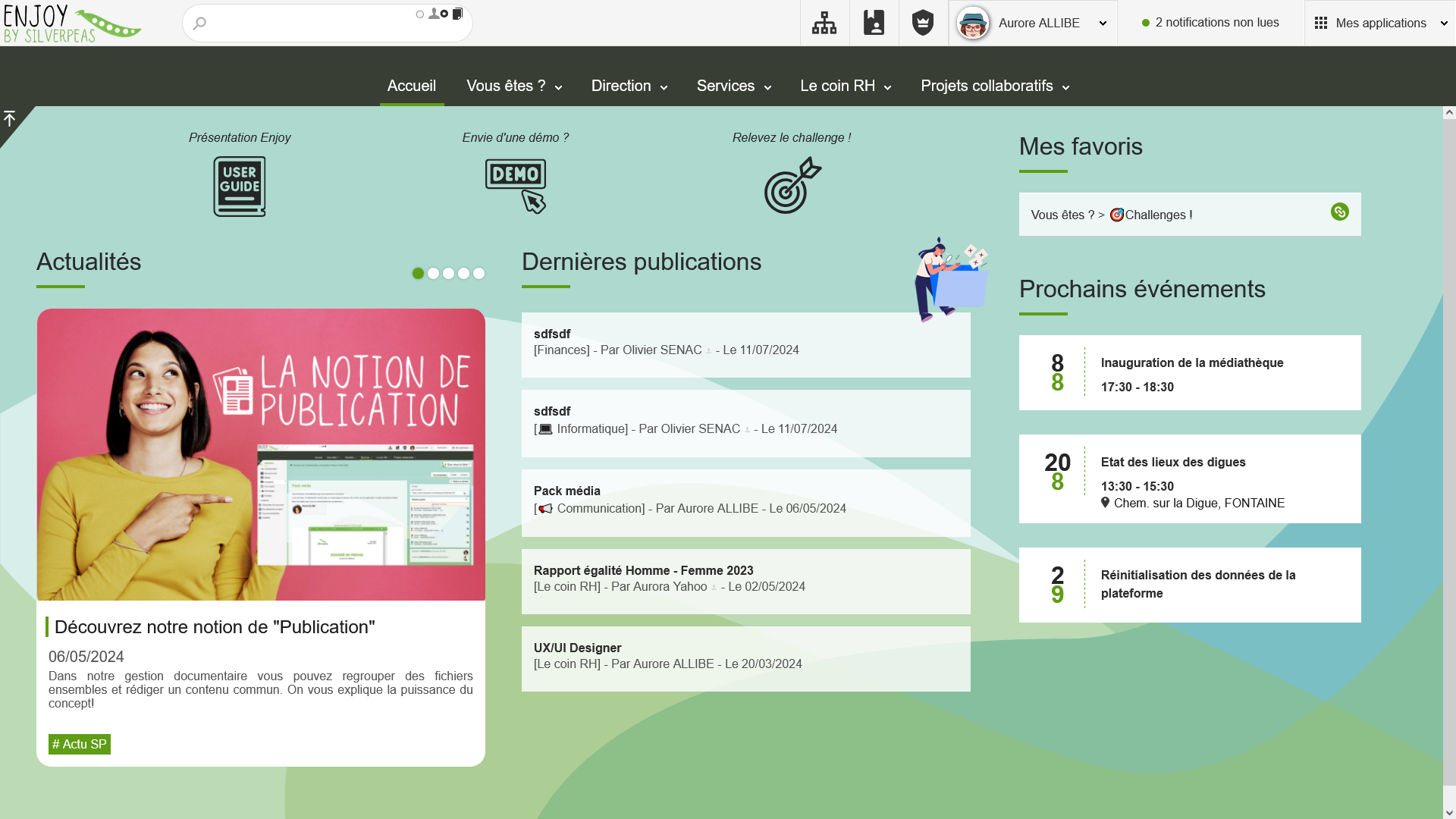Select the document search radio button

click(x=444, y=14)
